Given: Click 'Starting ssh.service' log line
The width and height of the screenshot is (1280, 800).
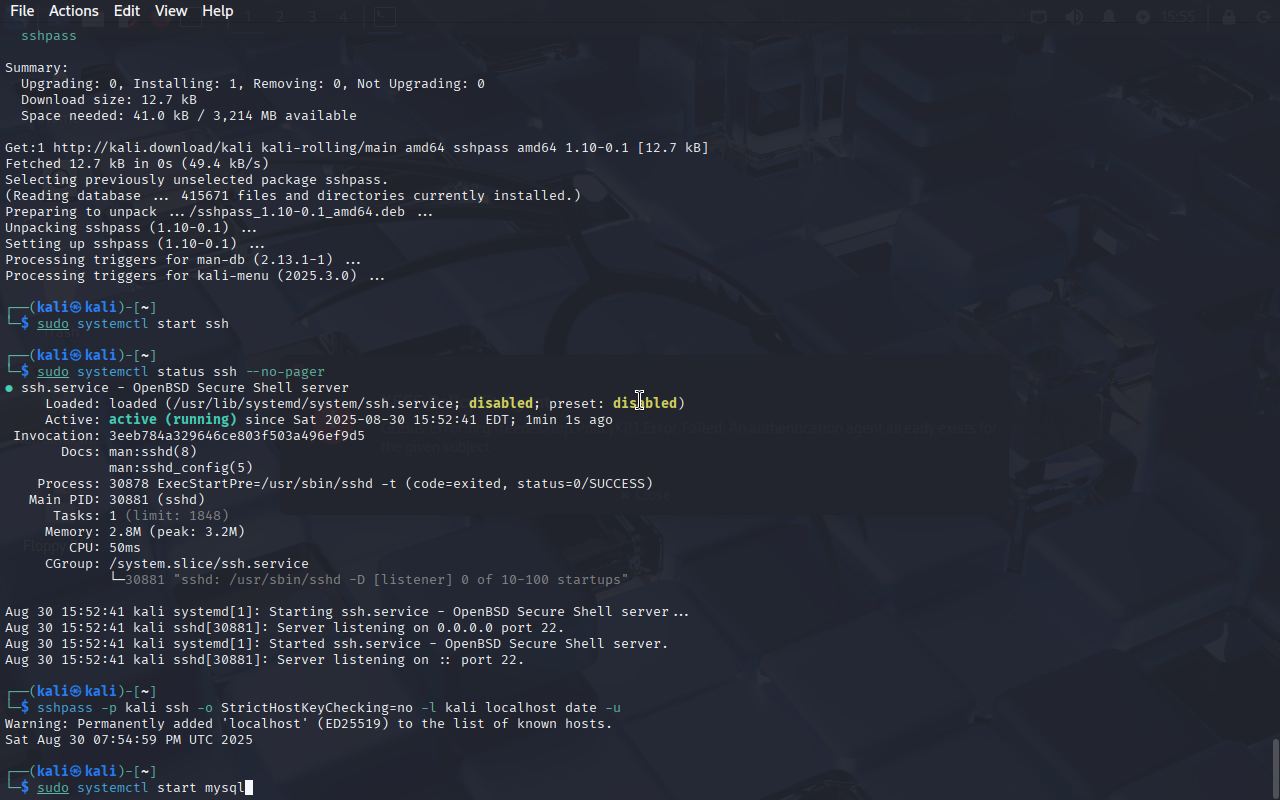Looking at the screenshot, I should tap(347, 612).
